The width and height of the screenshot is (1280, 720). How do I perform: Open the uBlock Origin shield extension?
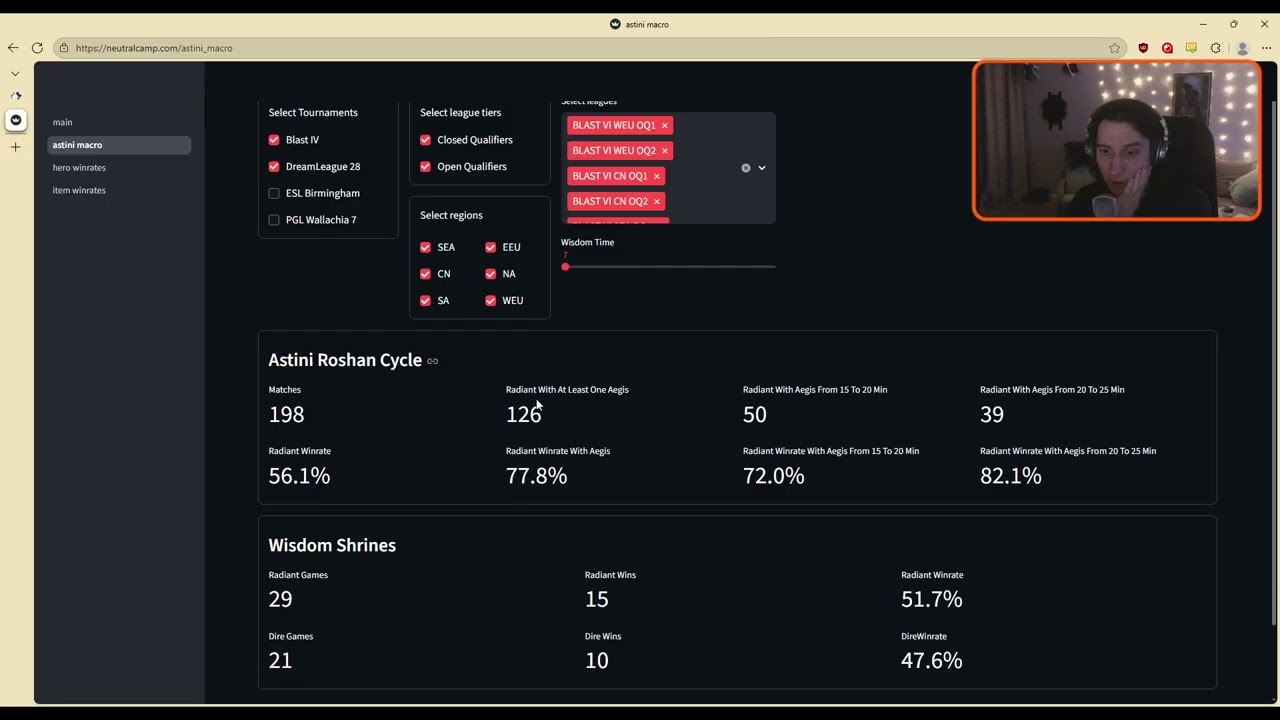pos(1143,48)
